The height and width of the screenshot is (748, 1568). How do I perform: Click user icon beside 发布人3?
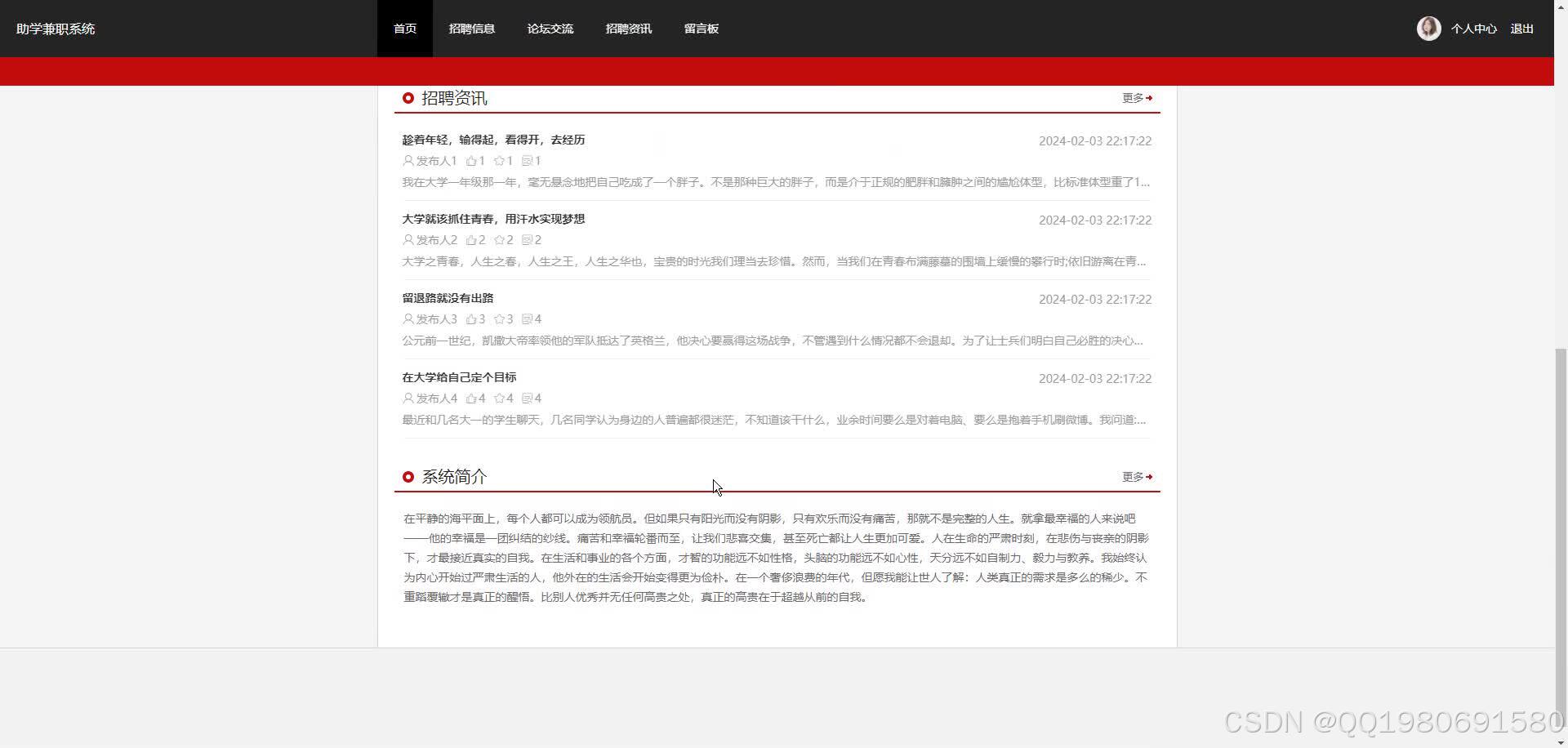pyautogui.click(x=408, y=319)
